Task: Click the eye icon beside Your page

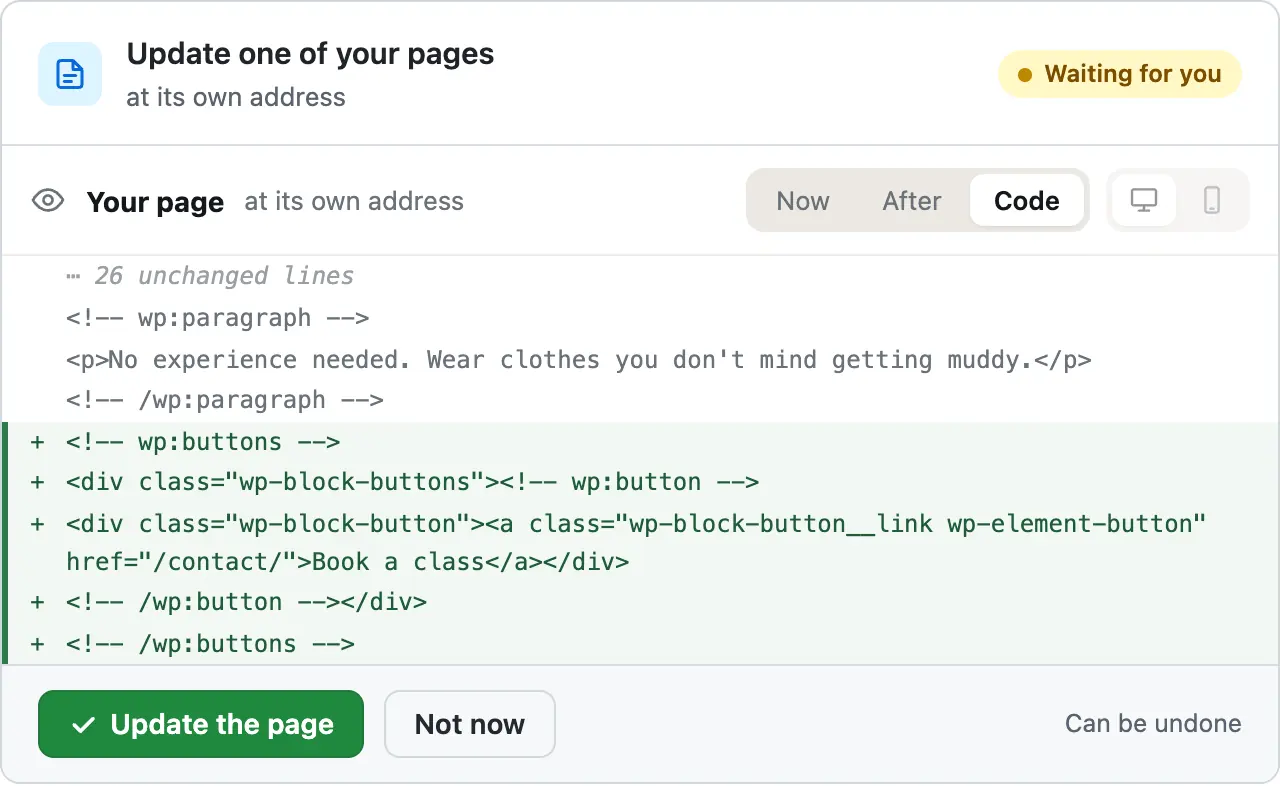Action: tap(48, 201)
